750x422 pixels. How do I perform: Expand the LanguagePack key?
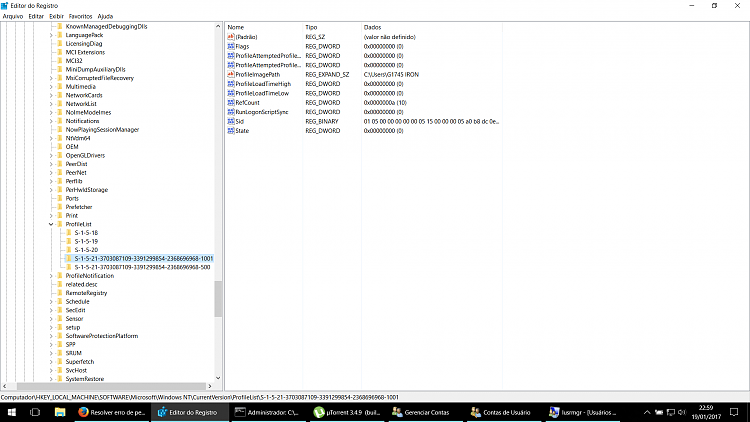pyautogui.click(x=51, y=35)
